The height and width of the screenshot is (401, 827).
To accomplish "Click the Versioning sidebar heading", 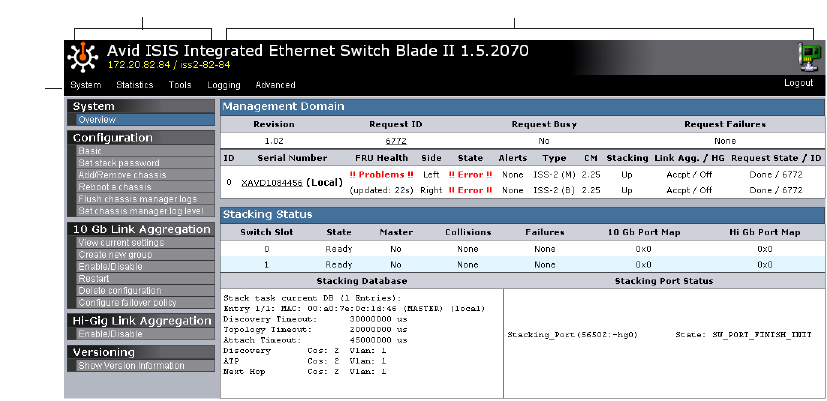I will pyautogui.click(x=141, y=352).
